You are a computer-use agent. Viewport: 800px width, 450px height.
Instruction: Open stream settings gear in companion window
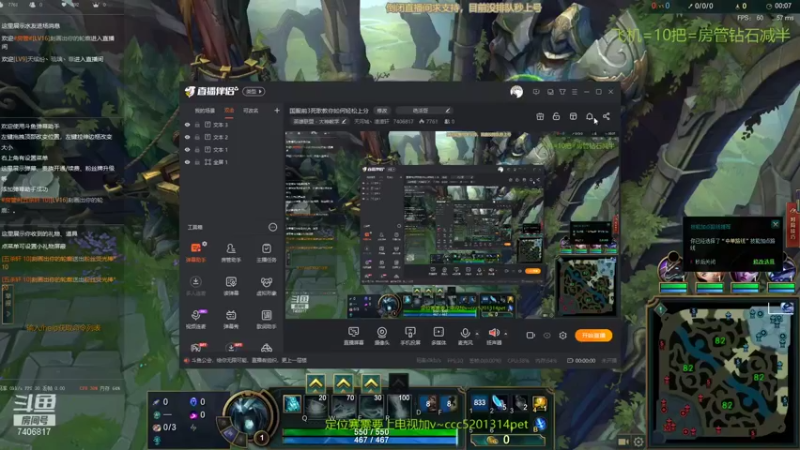[563, 336]
